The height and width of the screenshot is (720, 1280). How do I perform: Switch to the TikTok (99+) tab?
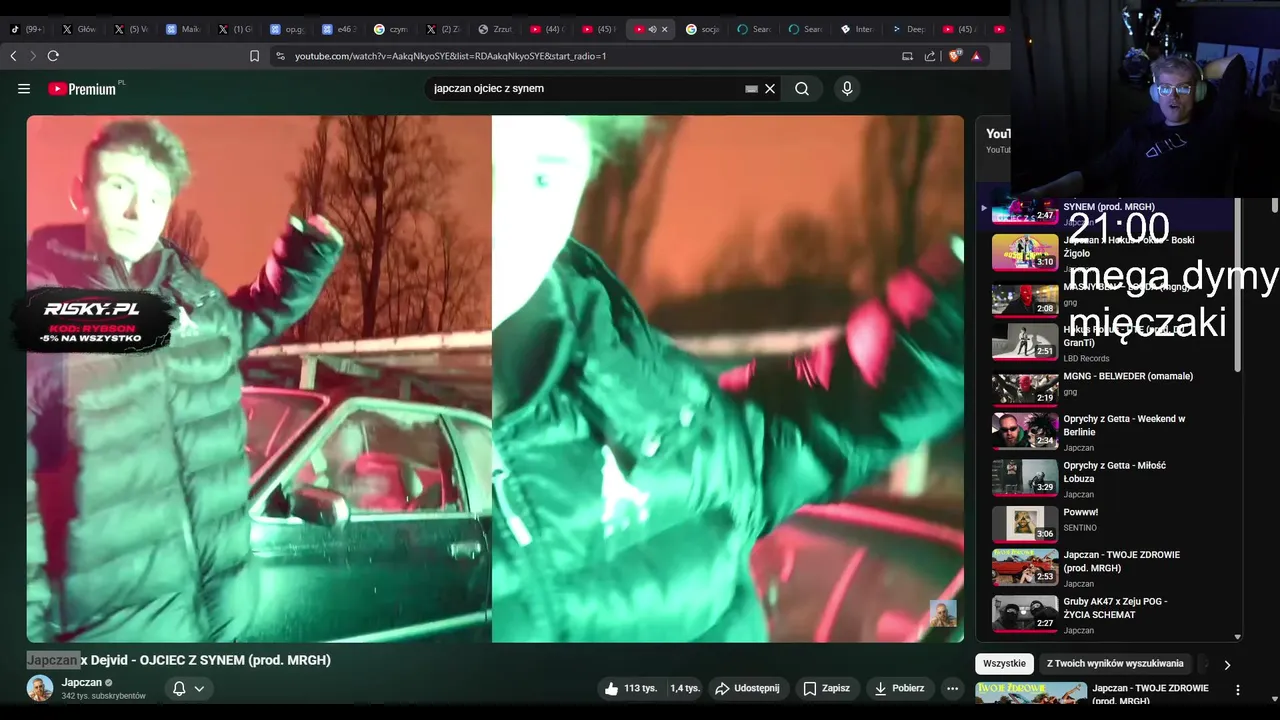[27, 29]
